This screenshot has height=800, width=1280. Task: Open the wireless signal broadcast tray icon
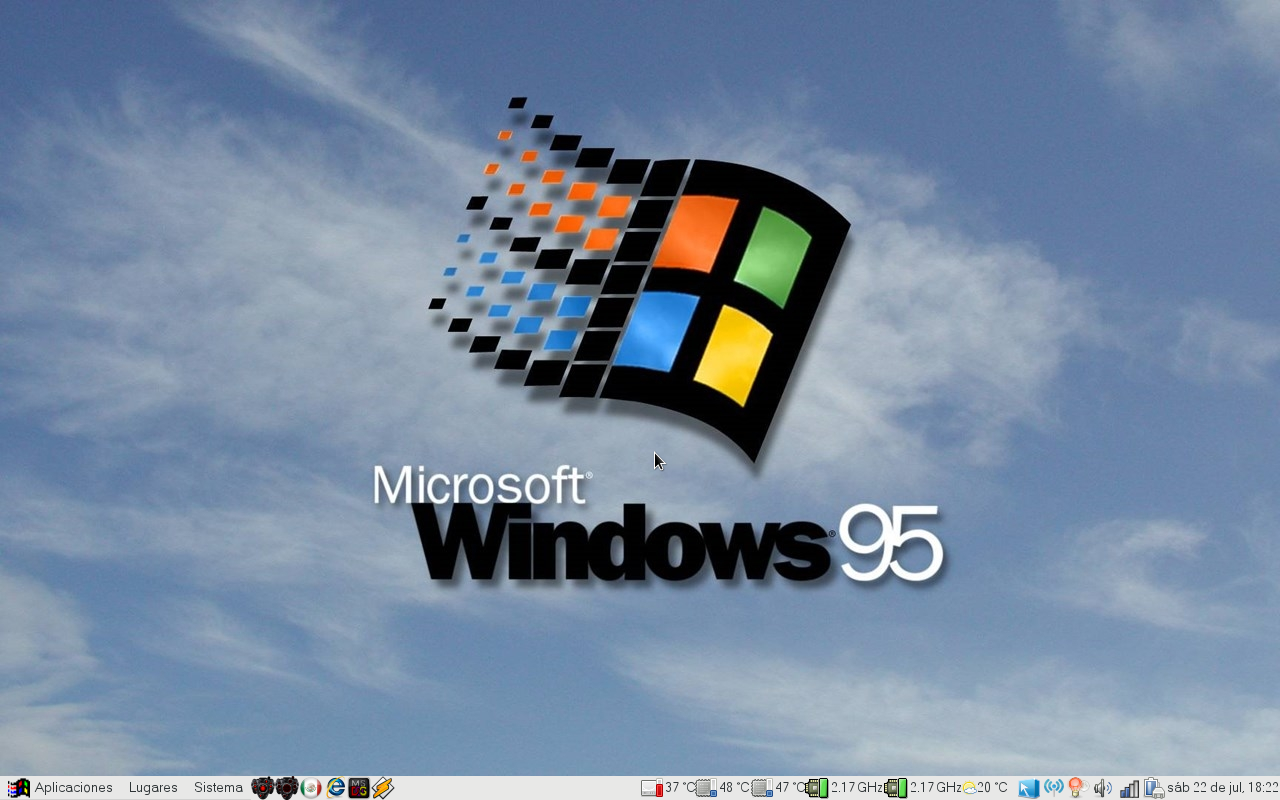click(x=1053, y=788)
